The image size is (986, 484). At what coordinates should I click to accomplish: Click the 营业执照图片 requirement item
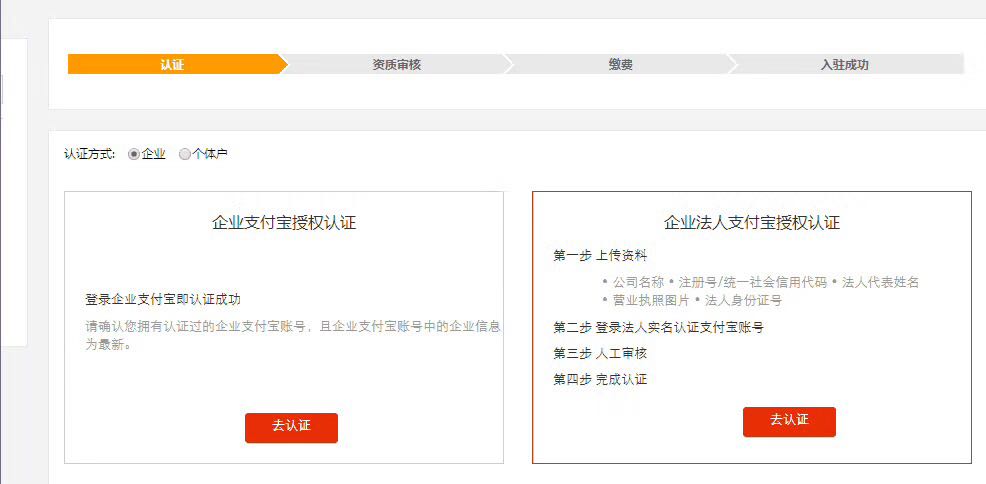[646, 300]
